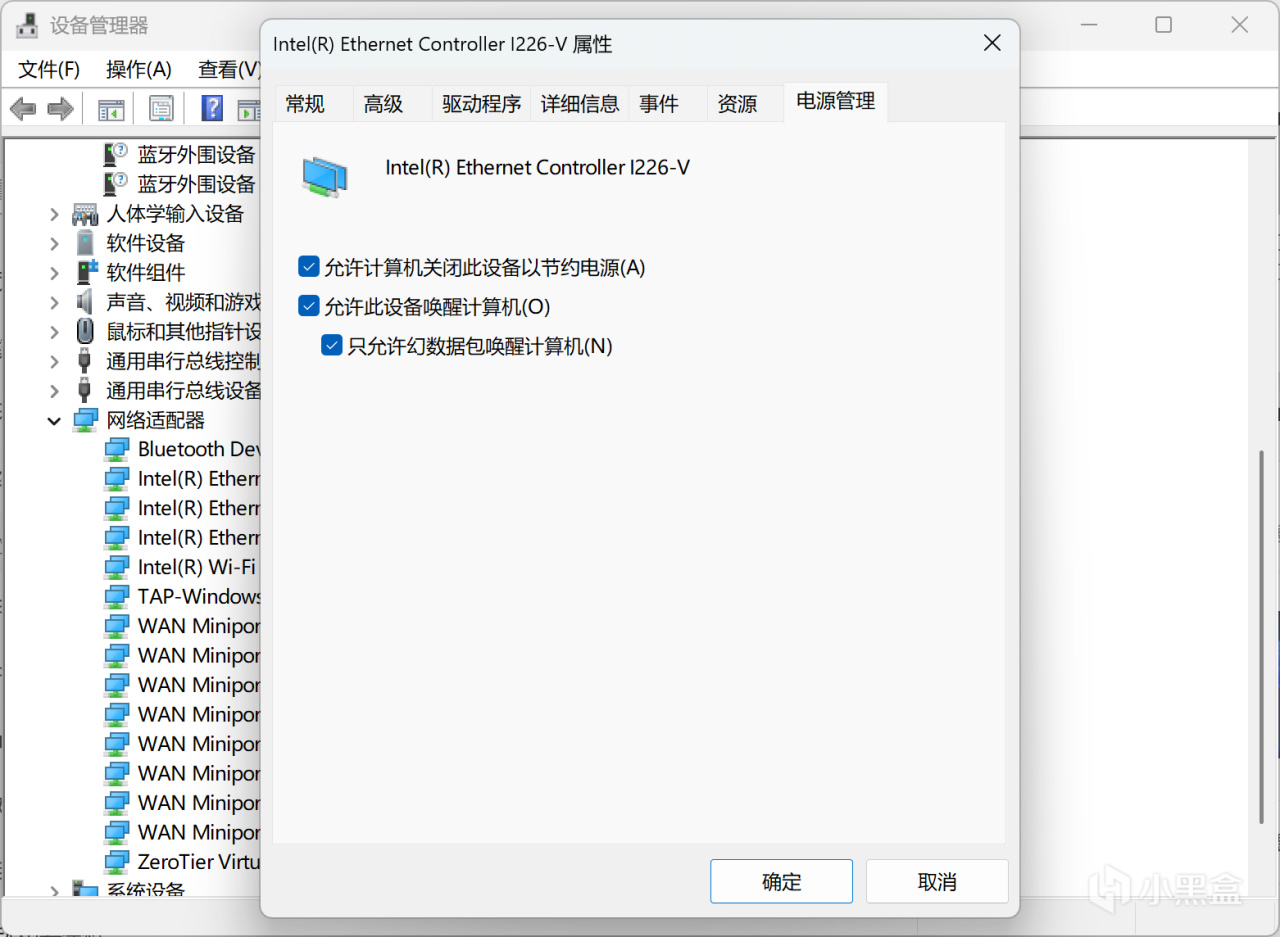1280x937 pixels.
Task: Open the 文件(F) menu
Action: click(x=49, y=69)
